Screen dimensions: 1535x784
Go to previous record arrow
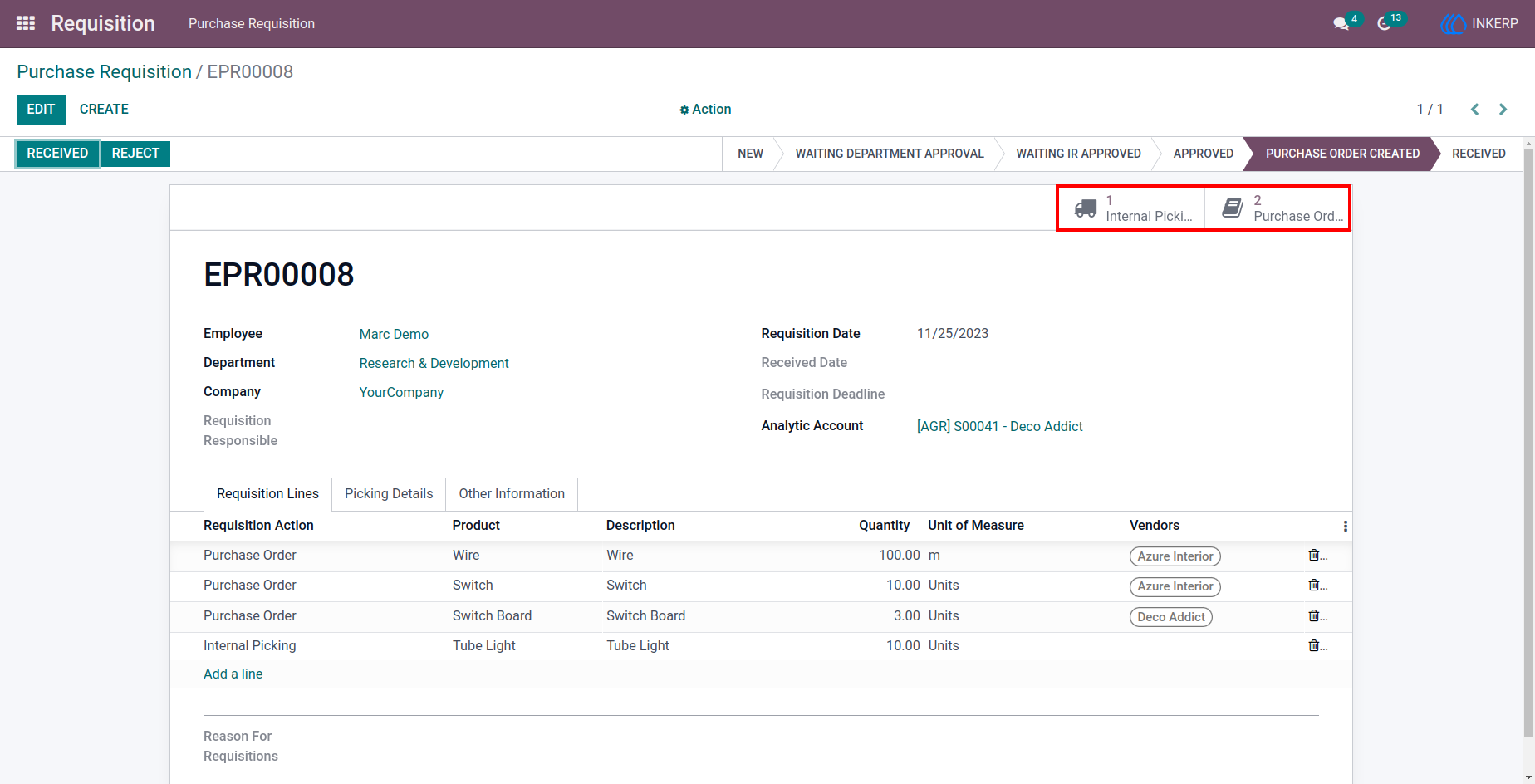1474,110
